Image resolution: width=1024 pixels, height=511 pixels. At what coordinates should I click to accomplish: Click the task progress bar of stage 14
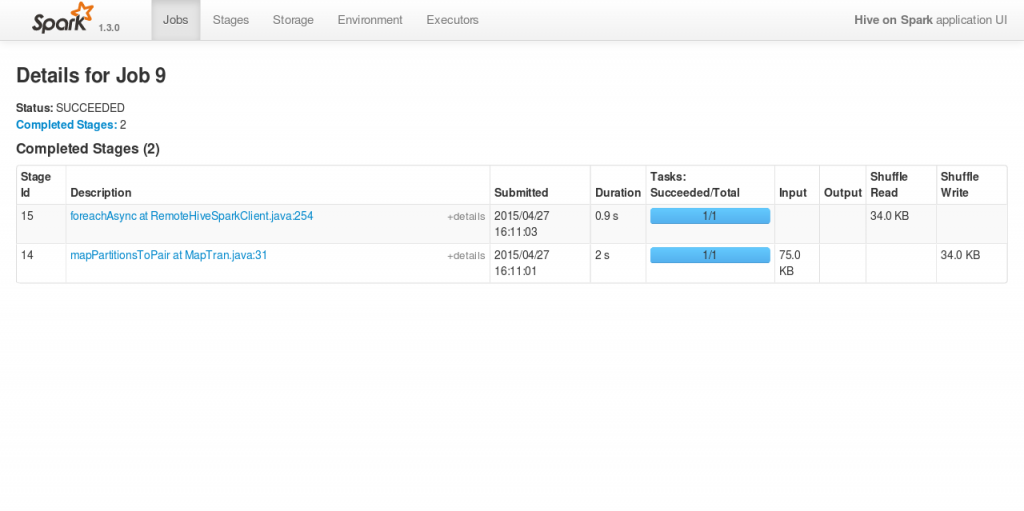[x=710, y=256]
